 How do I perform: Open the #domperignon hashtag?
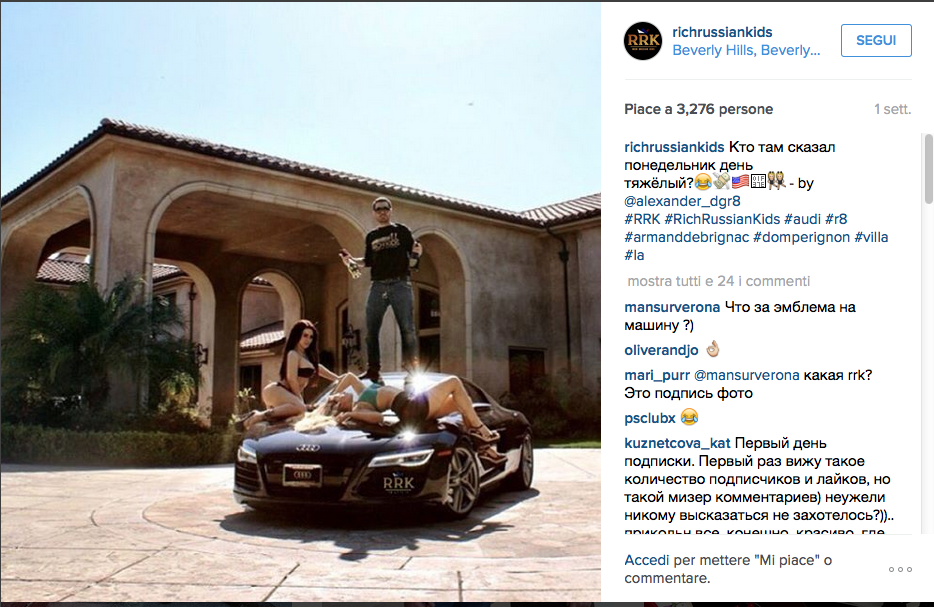(801, 237)
